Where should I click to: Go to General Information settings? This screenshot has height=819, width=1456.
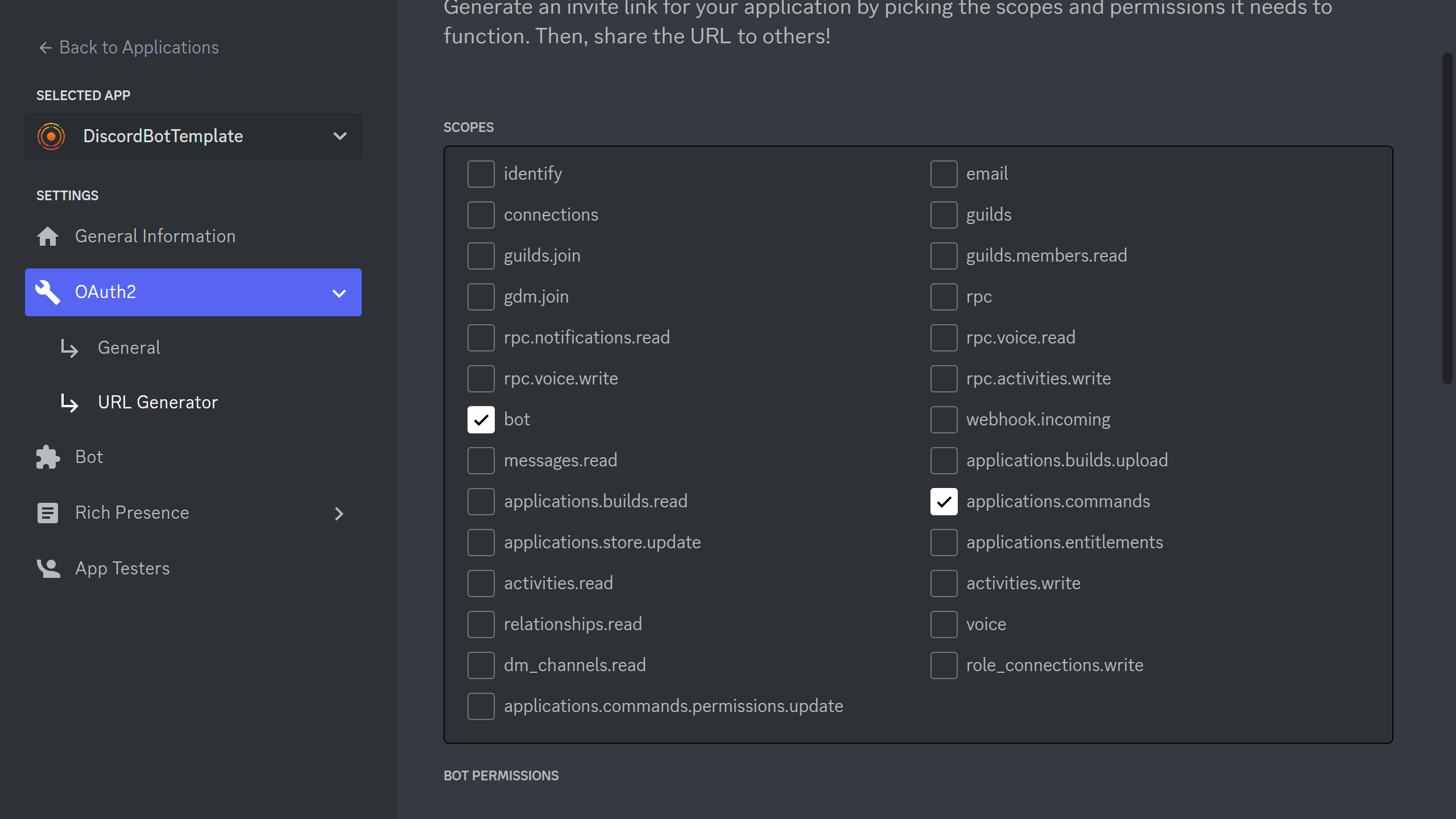(x=155, y=236)
